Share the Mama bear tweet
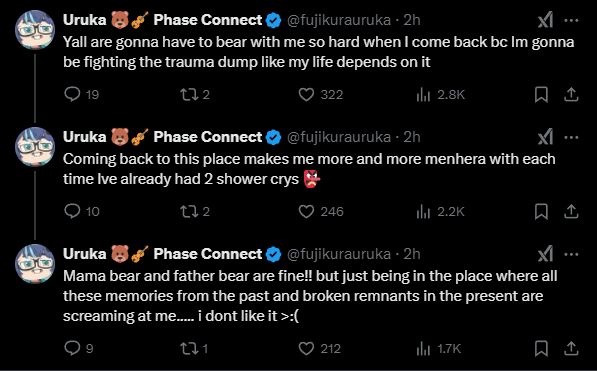The height and width of the screenshot is (371, 597). click(571, 349)
